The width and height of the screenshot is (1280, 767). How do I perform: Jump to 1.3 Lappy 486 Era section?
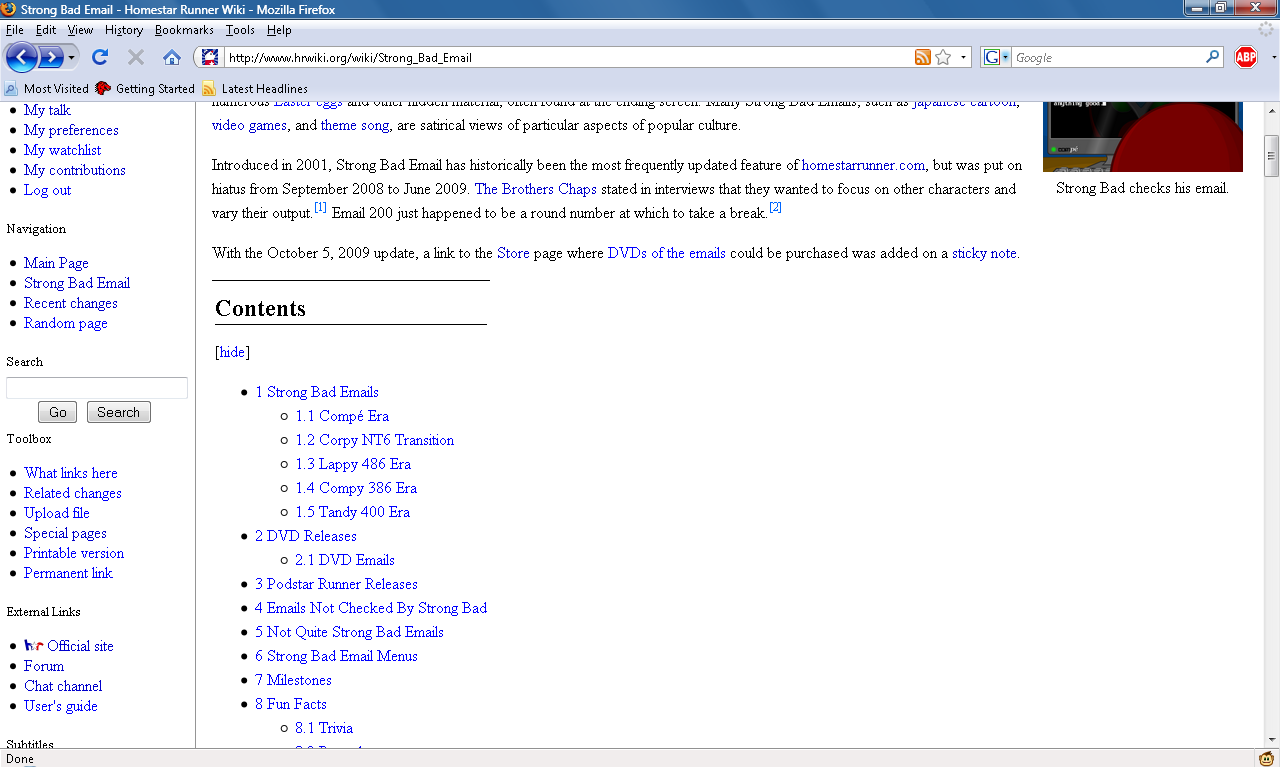353,464
